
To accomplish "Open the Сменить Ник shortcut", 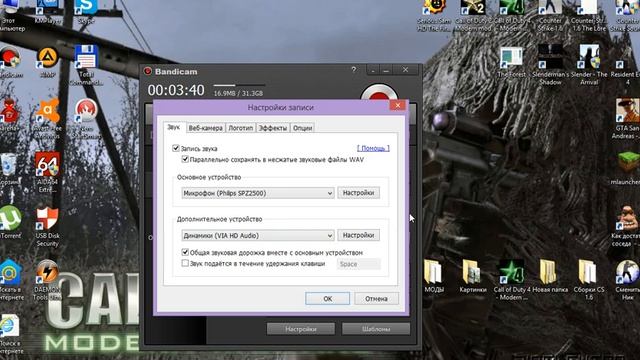I will point(627,280).
